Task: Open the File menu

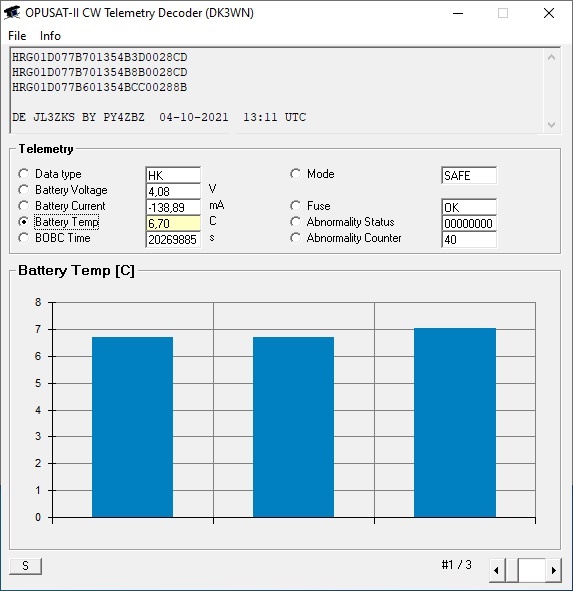Action: pyautogui.click(x=17, y=36)
